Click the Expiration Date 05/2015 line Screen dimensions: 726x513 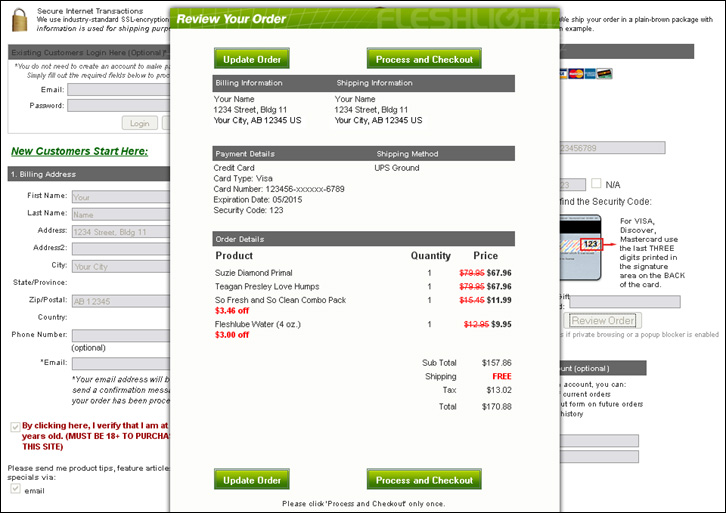point(257,200)
